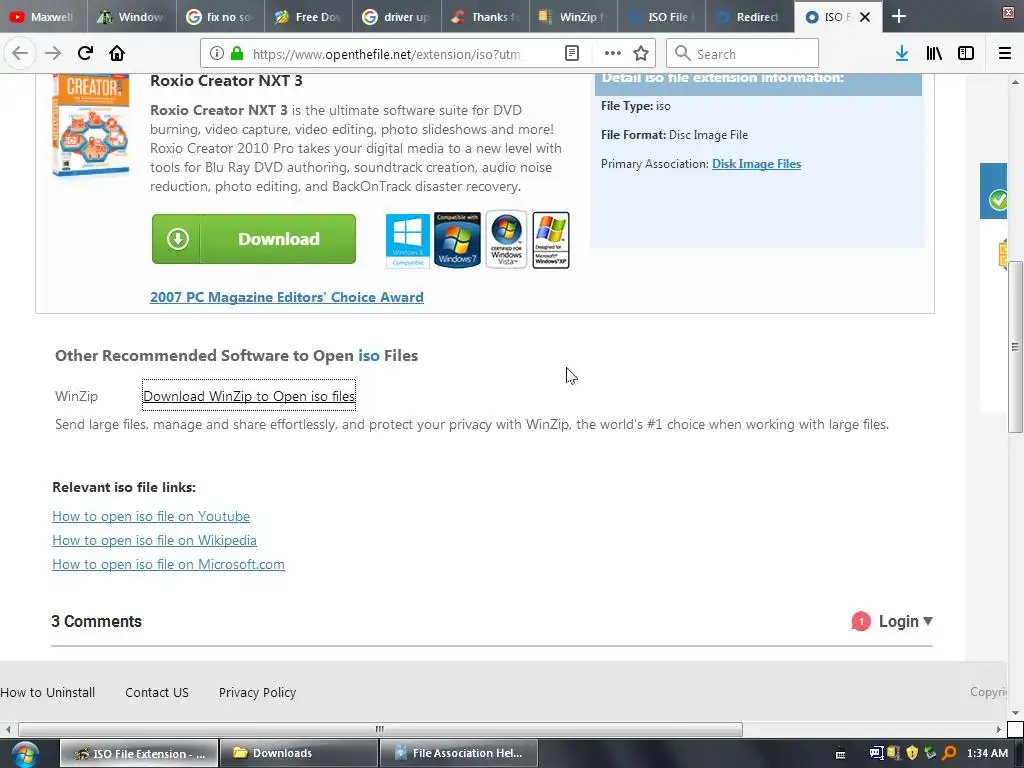Open page actions three-dot menu
This screenshot has width=1024, height=768.
[613, 54]
